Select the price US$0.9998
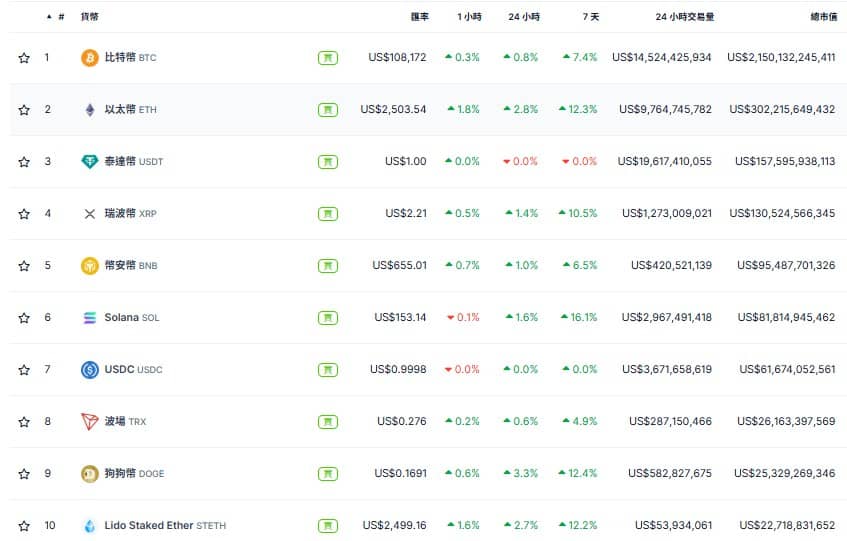 [398, 369]
